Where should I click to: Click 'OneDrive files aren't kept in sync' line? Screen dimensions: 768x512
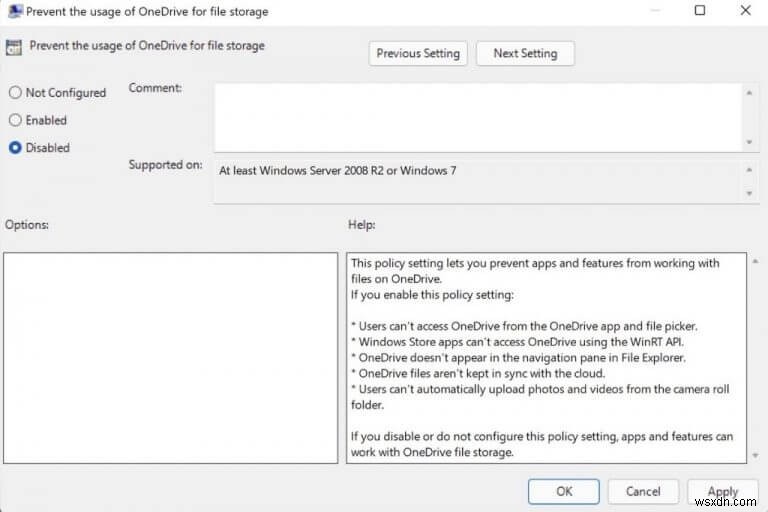(478, 373)
